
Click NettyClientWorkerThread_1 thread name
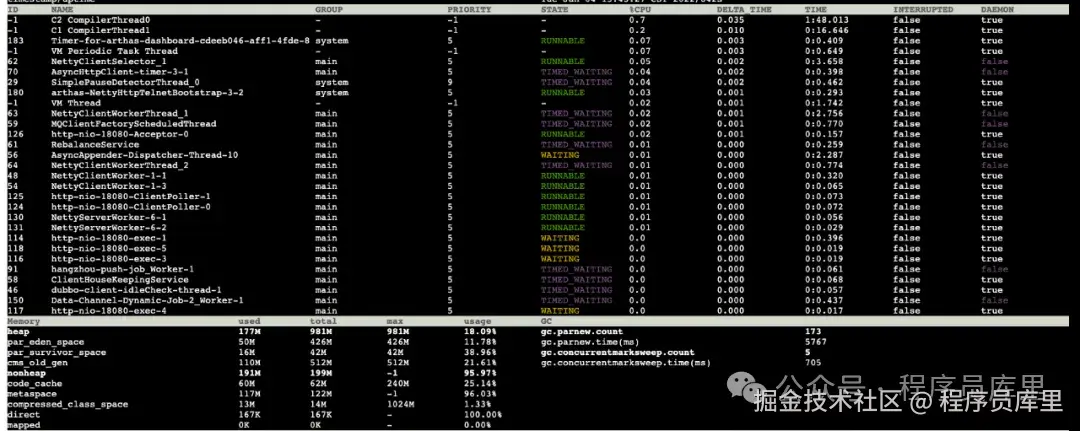120,114
